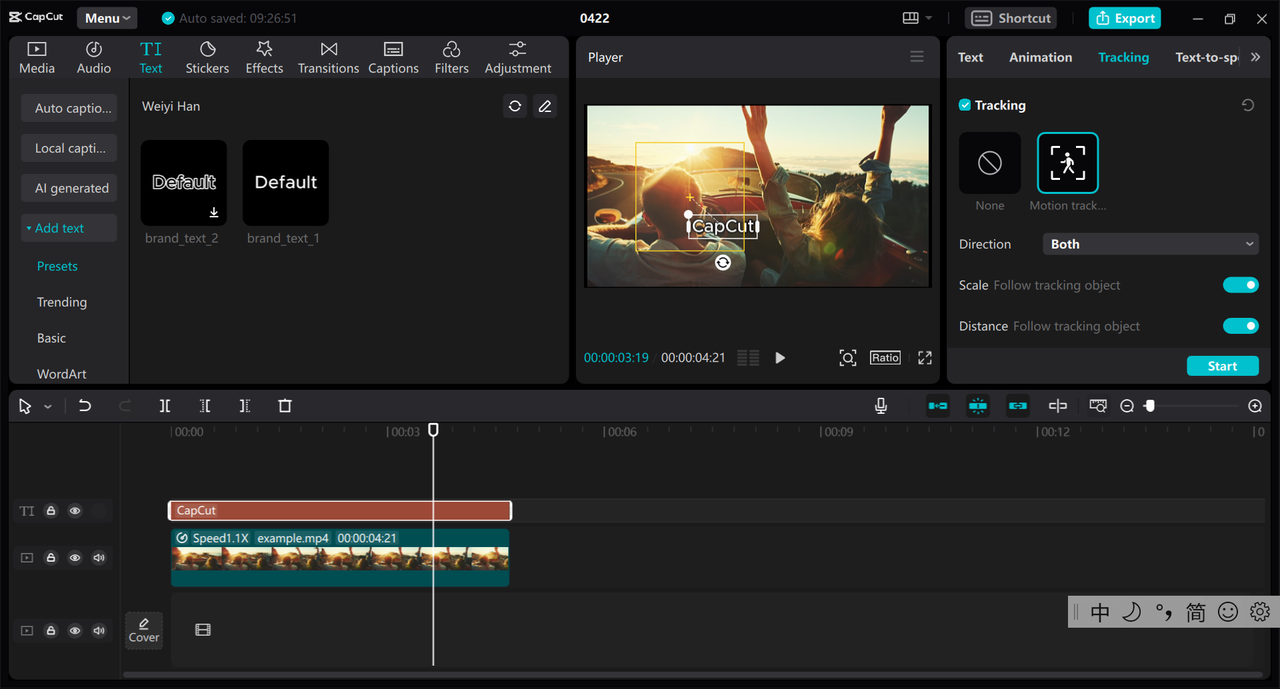Open the Player hamburger menu
The width and height of the screenshot is (1280, 689).
pos(917,57)
